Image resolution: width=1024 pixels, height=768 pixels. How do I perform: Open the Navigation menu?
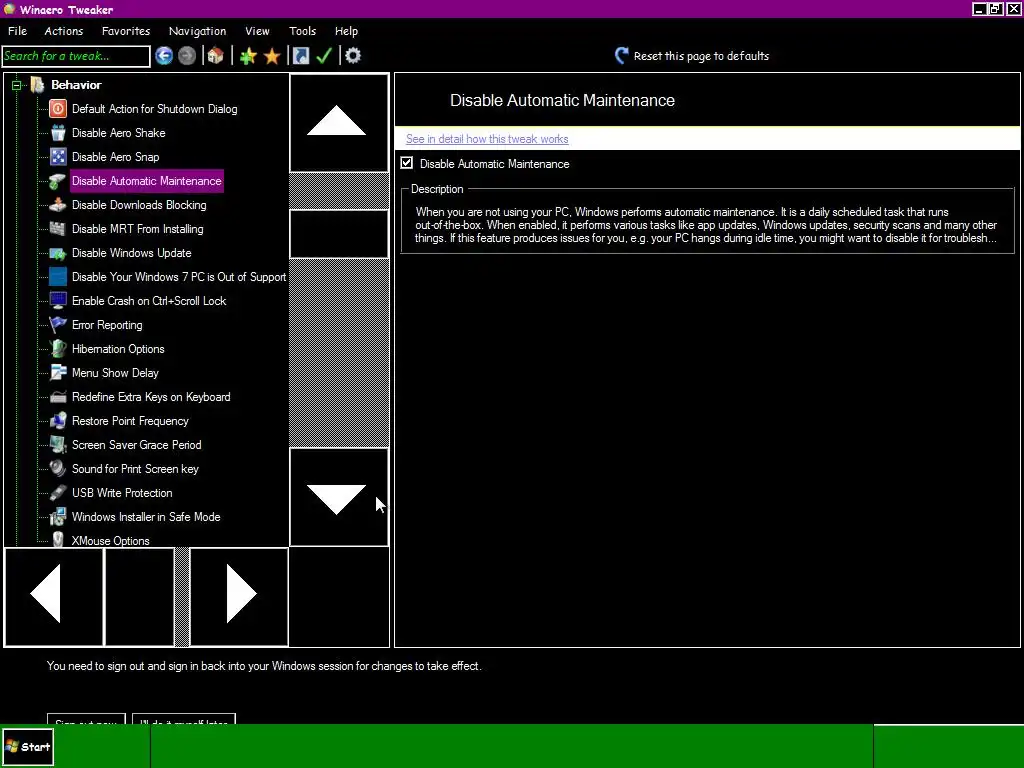tap(197, 31)
